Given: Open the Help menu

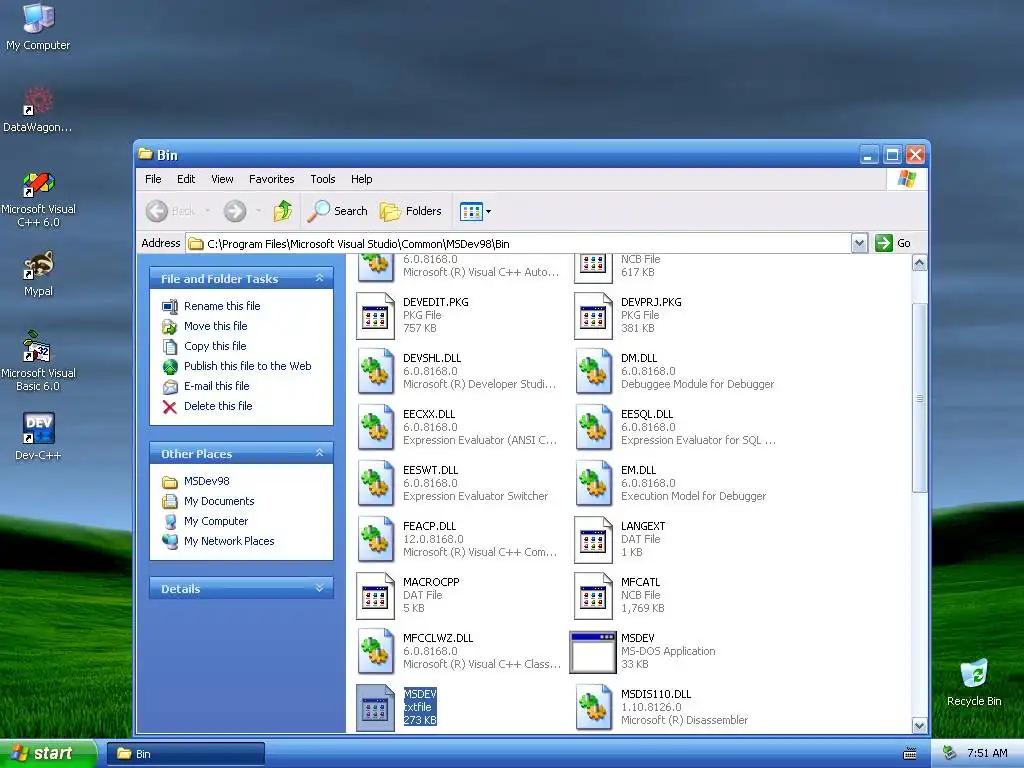Looking at the screenshot, I should click(361, 179).
